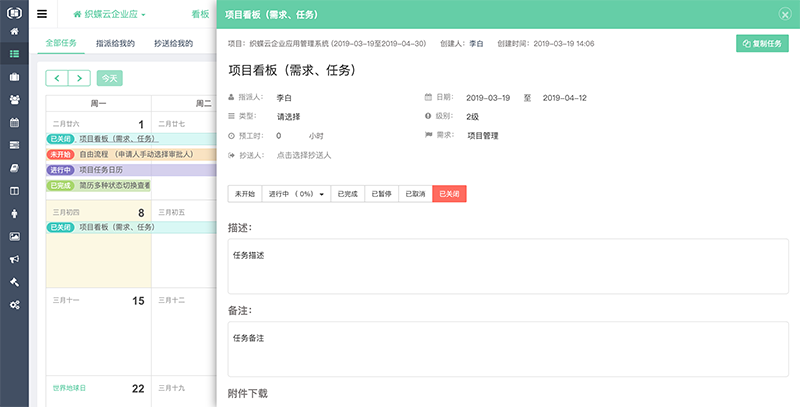Click the app logo at sidebar top
Image resolution: width=800 pixels, height=407 pixels.
[x=14, y=13]
